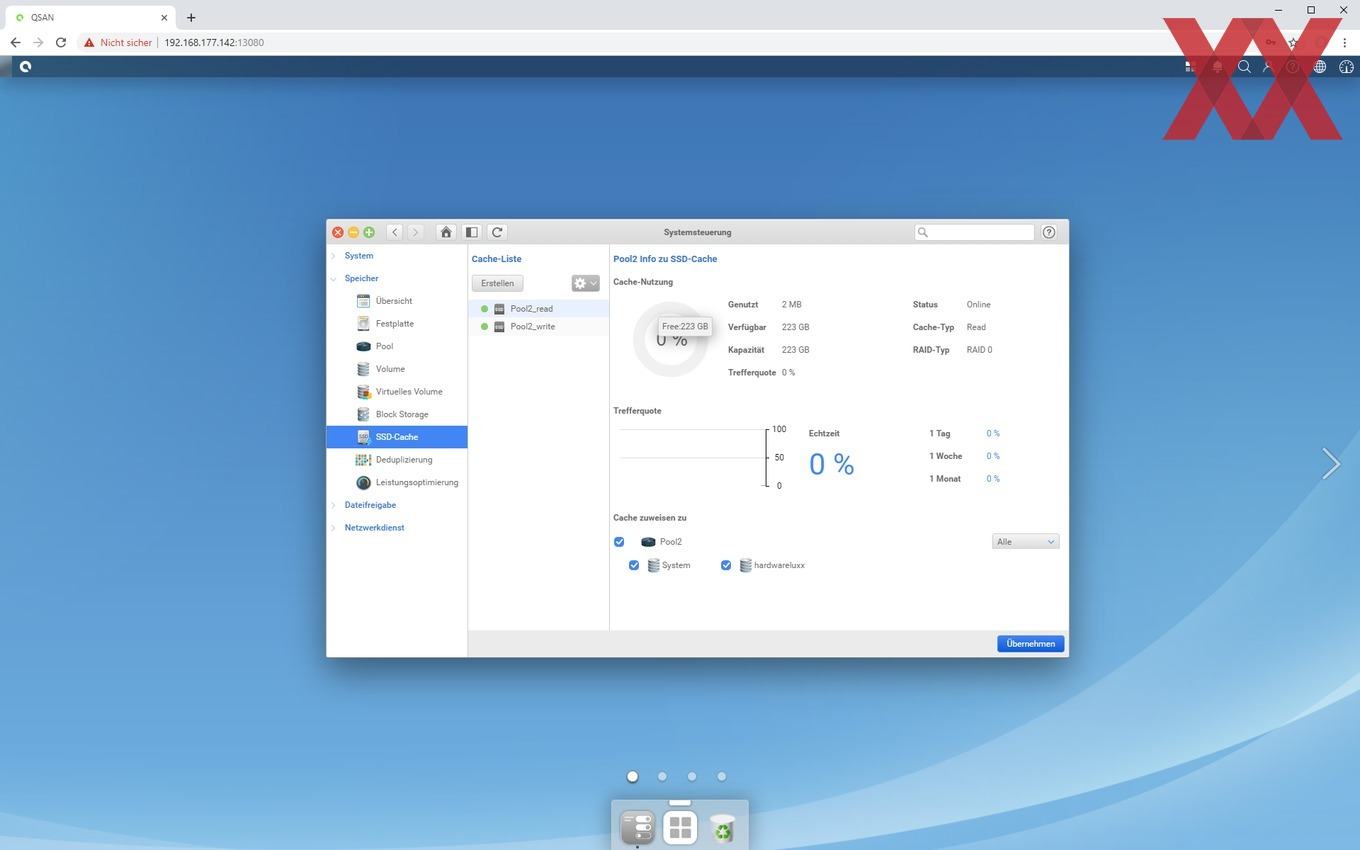The height and width of the screenshot is (850, 1360).
Task: Select SSD-Cache in the sidebar
Action: click(x=397, y=437)
